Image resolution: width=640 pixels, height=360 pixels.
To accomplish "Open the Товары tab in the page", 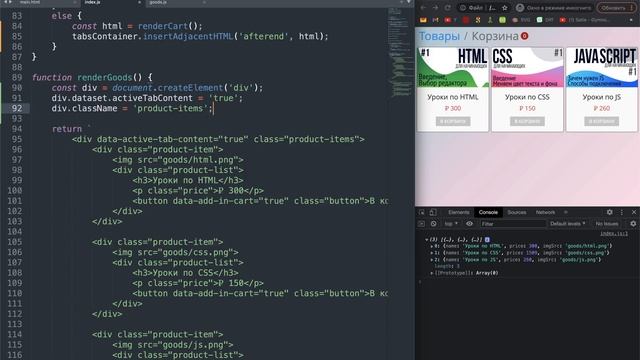I will tap(439, 36).
